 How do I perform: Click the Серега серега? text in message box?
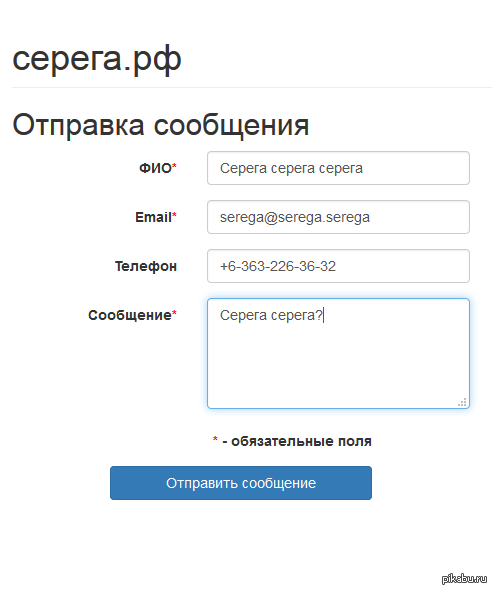(x=271, y=315)
